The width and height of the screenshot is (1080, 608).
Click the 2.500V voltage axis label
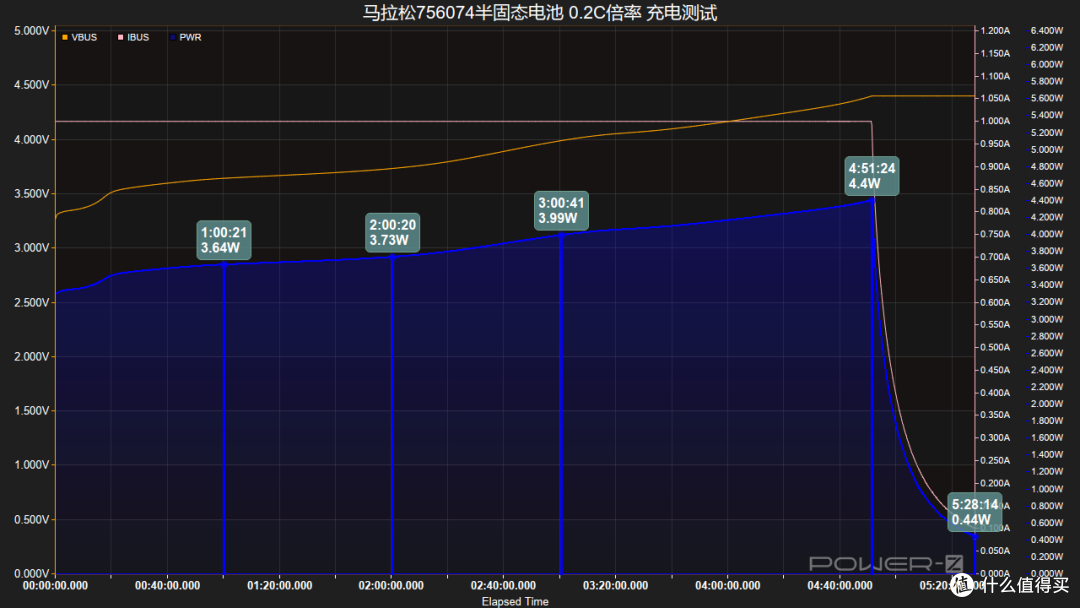[x=32, y=302]
